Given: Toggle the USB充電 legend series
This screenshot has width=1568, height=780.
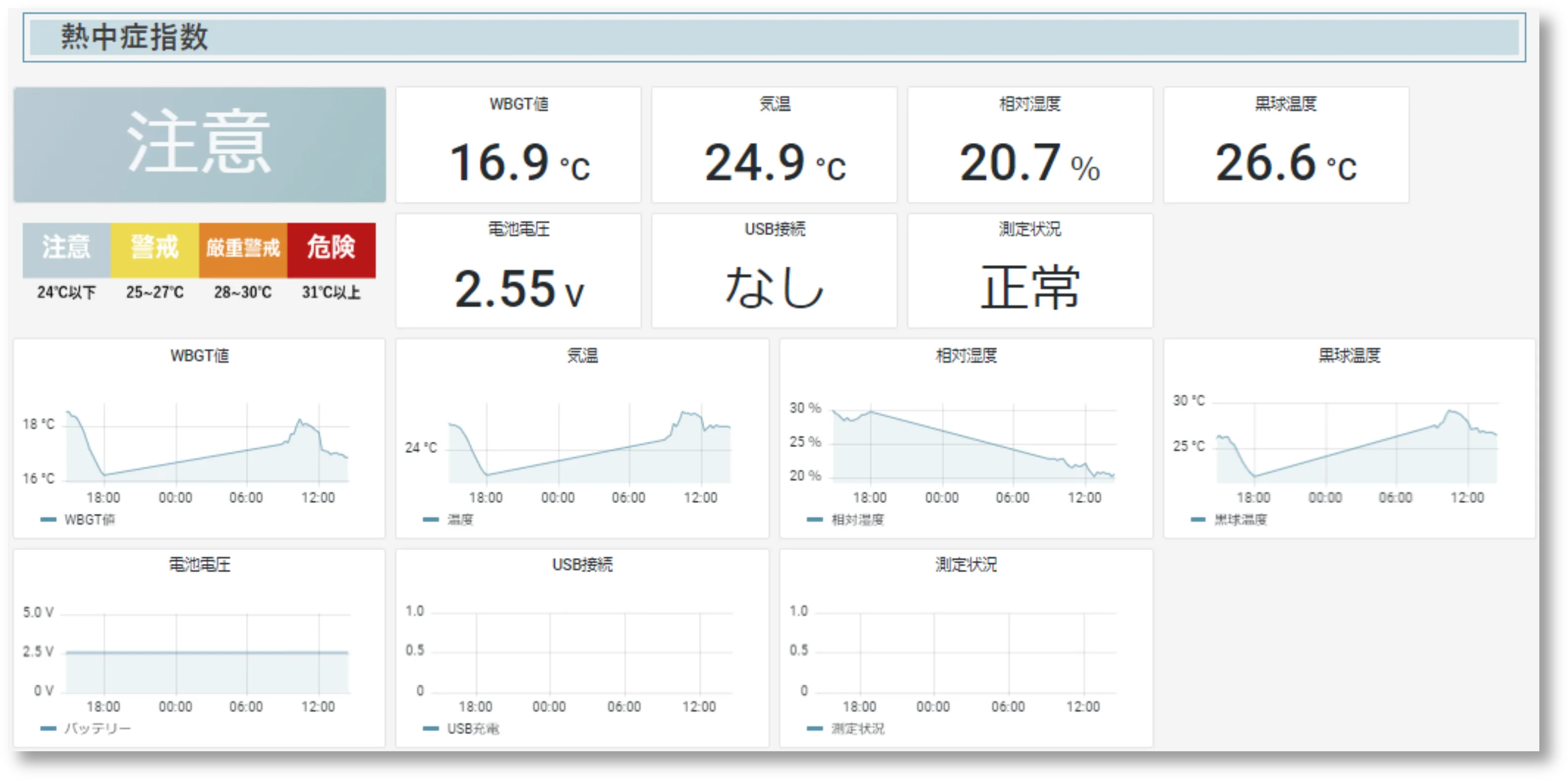Looking at the screenshot, I should 461,729.
